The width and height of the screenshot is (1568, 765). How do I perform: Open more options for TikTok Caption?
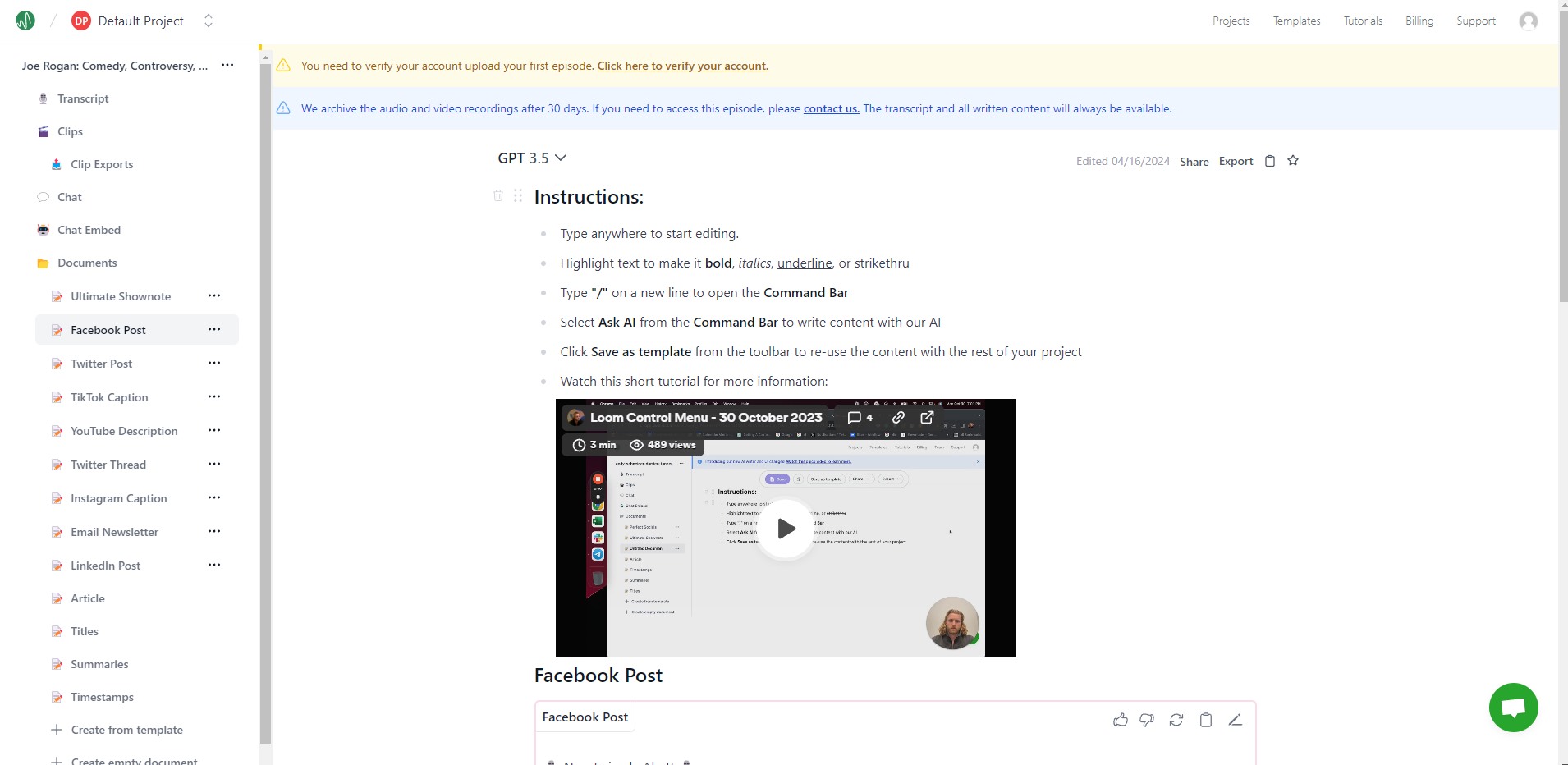tap(214, 396)
